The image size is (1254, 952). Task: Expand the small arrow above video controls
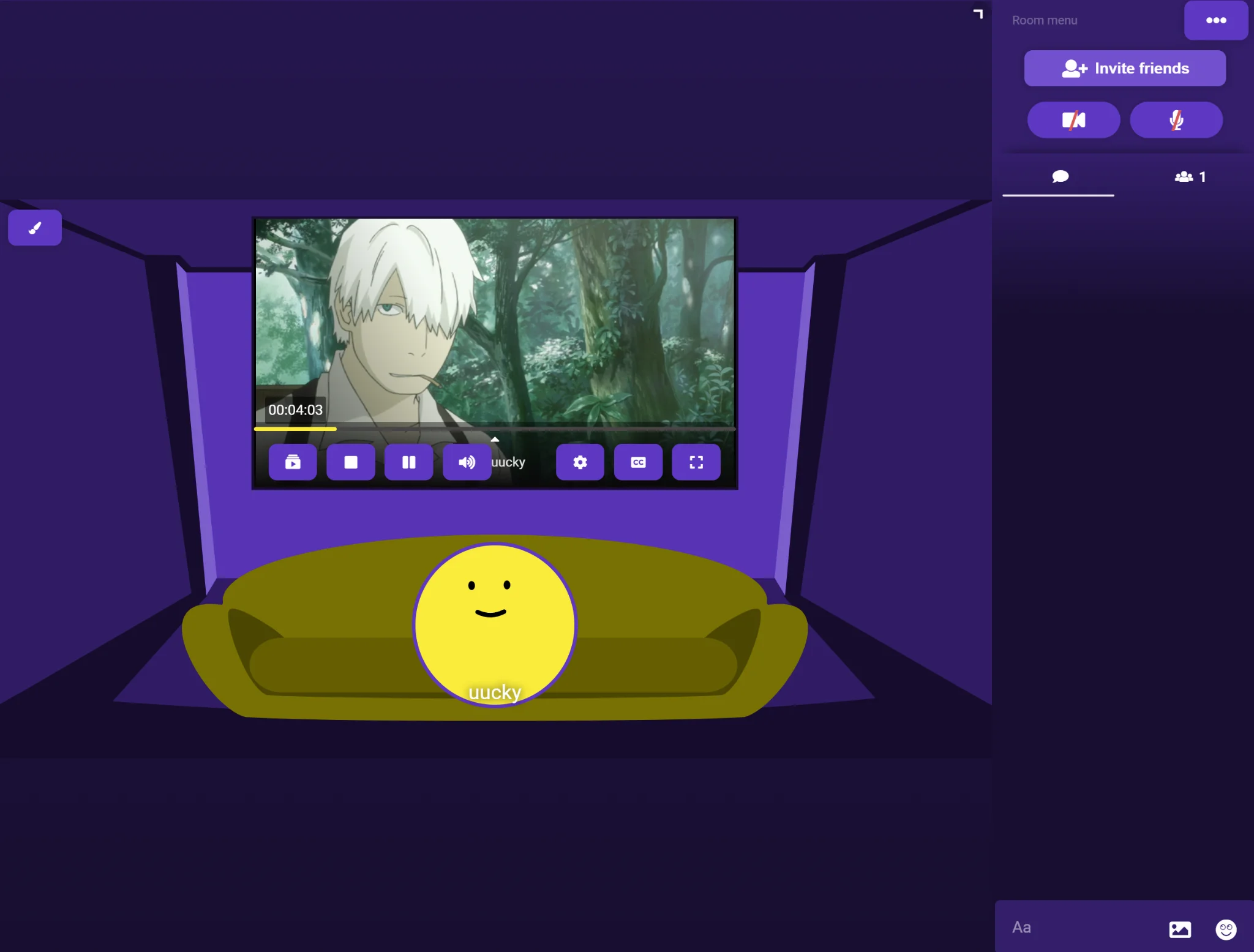click(495, 439)
